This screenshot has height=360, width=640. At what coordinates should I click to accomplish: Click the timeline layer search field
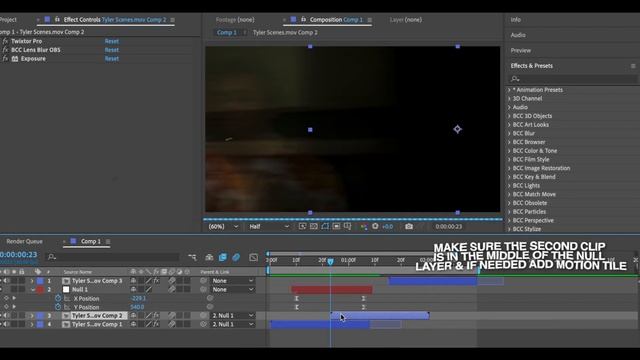[113, 257]
